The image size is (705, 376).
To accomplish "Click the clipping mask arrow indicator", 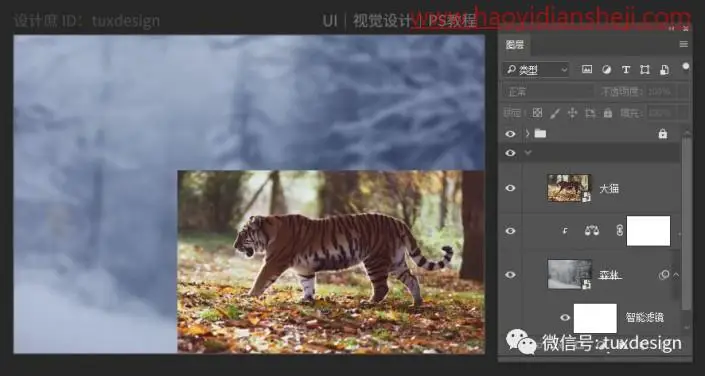I will (565, 231).
